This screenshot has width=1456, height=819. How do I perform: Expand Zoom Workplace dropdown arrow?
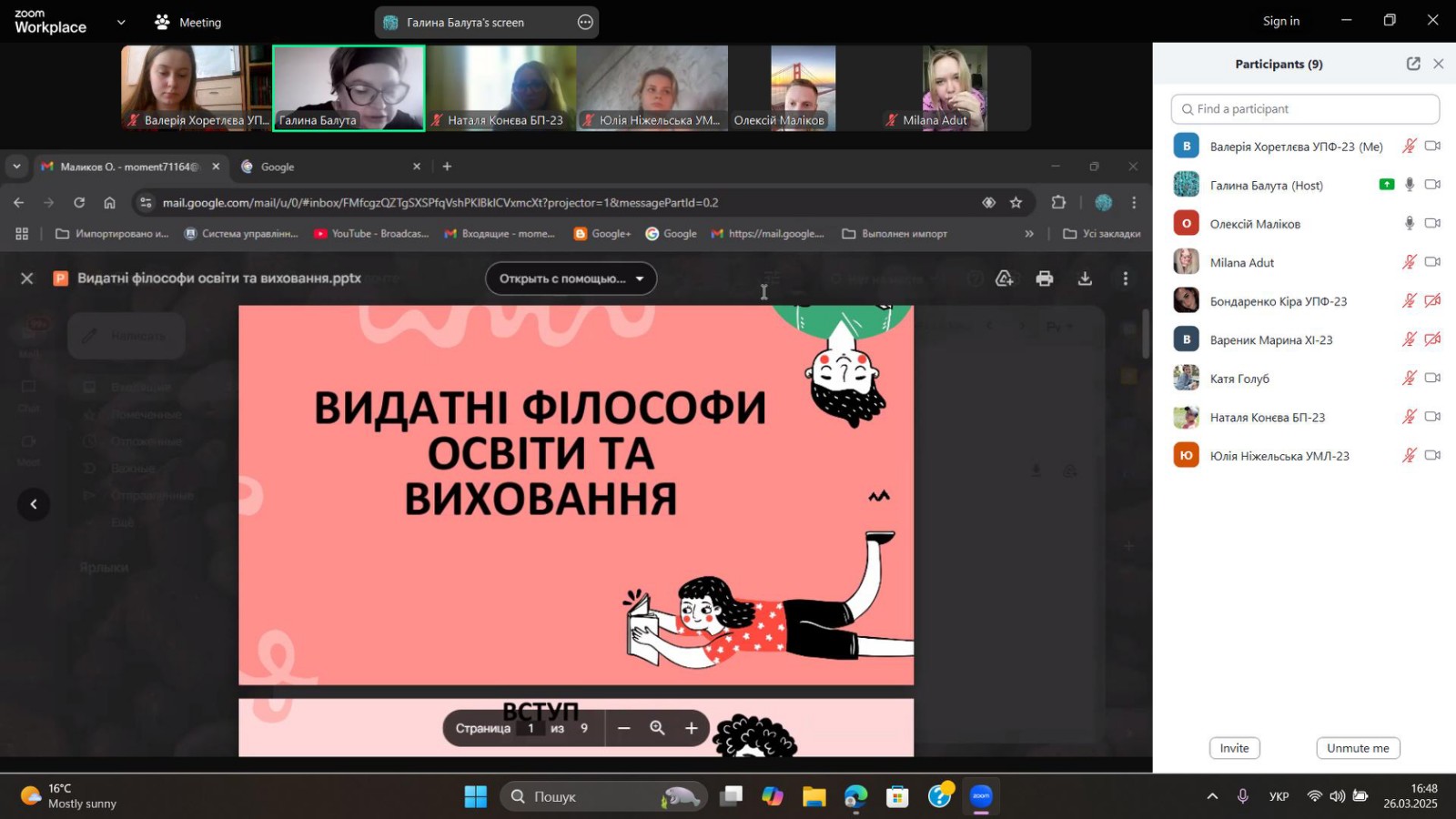[121, 22]
